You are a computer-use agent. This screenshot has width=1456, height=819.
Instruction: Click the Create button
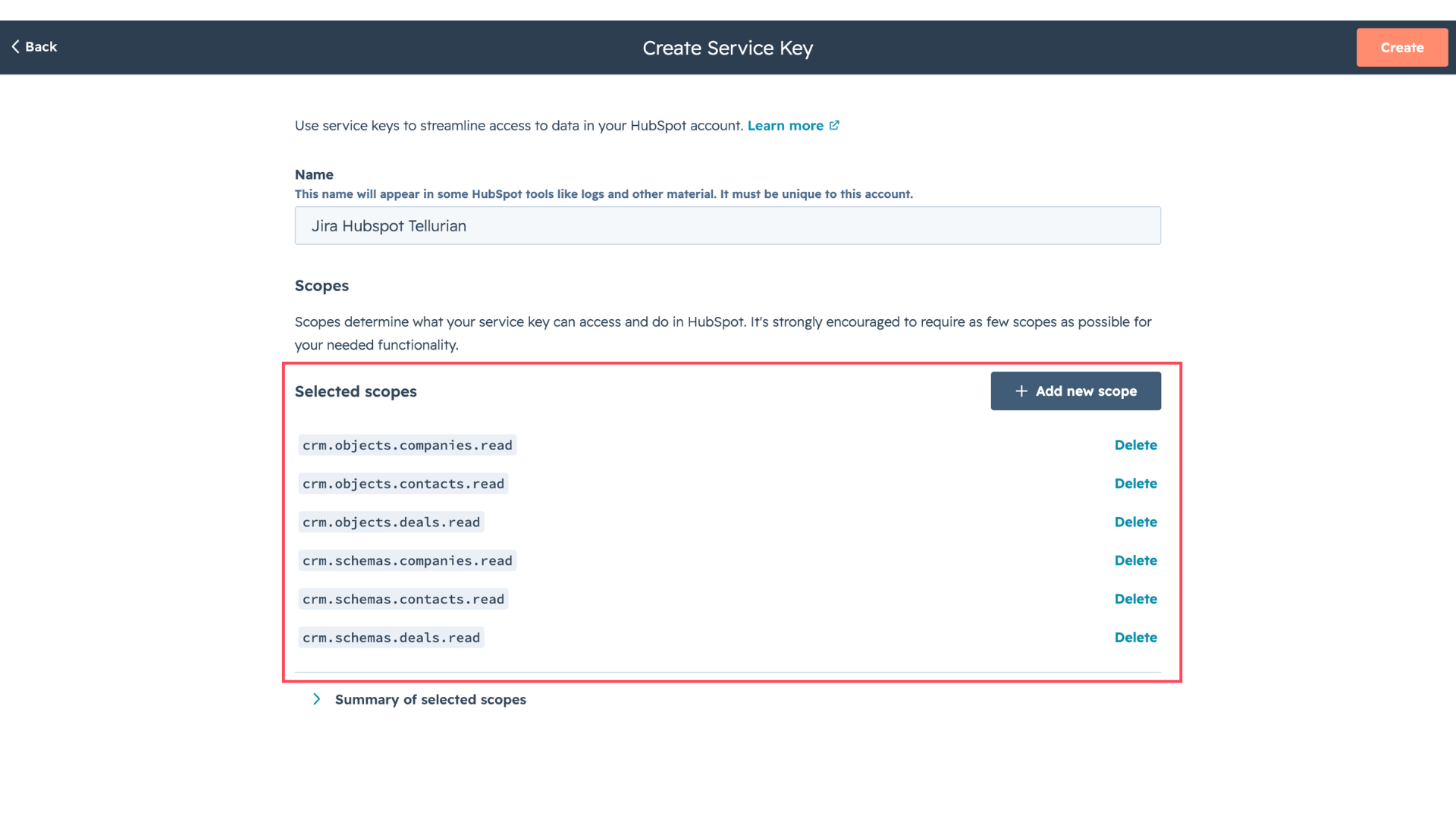1401,48
